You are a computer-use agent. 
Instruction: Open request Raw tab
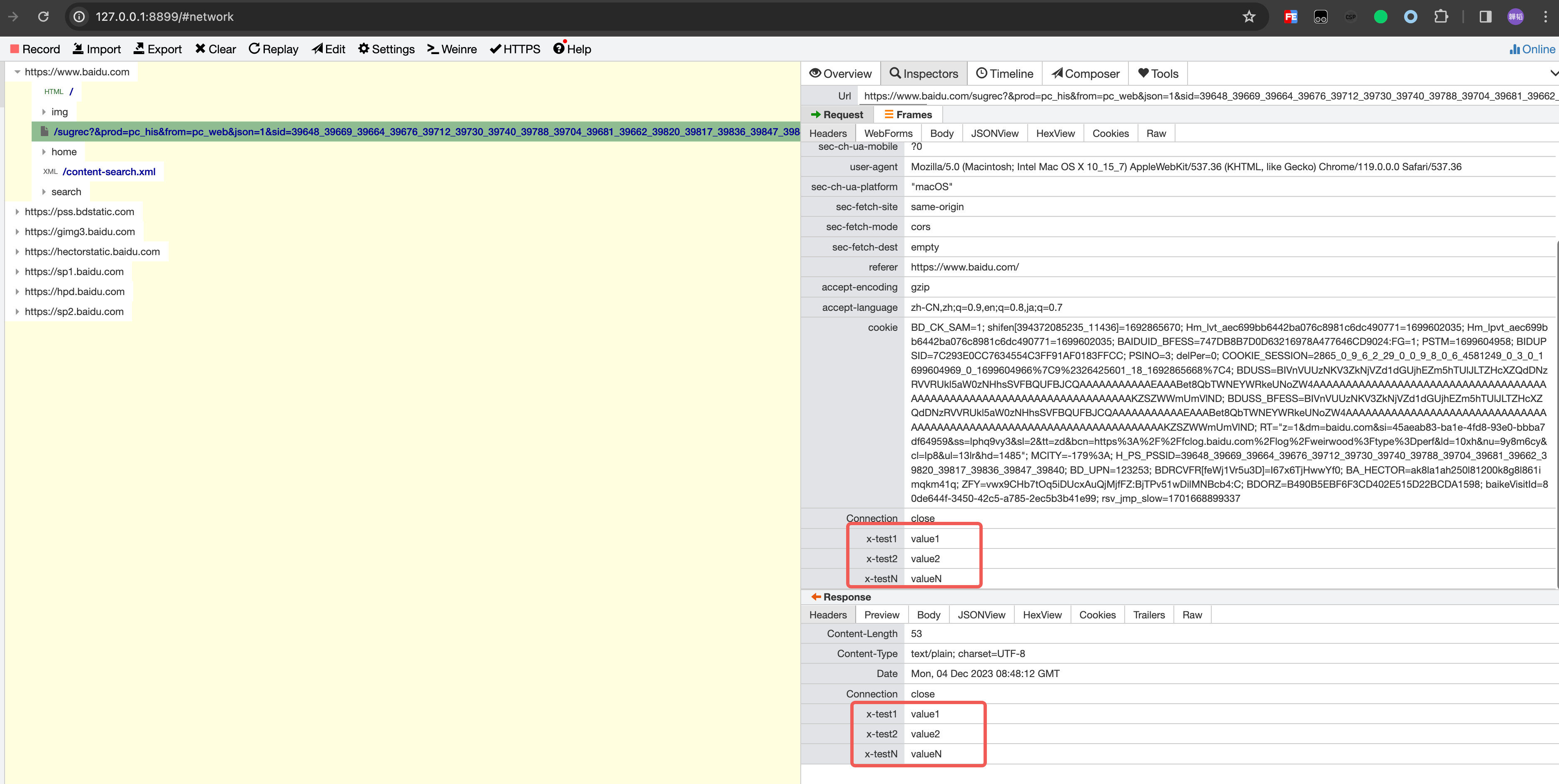pyautogui.click(x=1156, y=133)
